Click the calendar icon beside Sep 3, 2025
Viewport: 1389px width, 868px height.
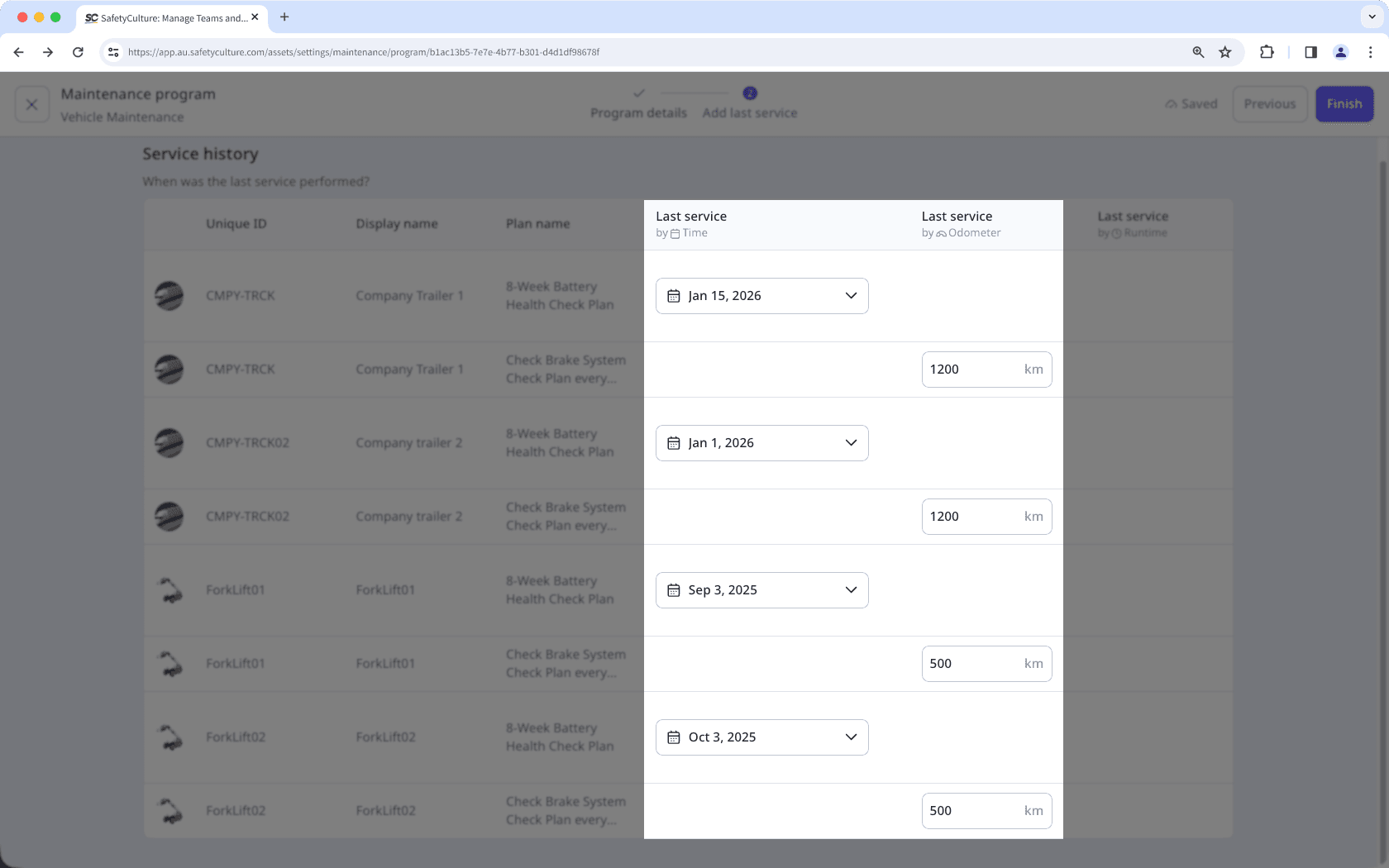point(673,589)
